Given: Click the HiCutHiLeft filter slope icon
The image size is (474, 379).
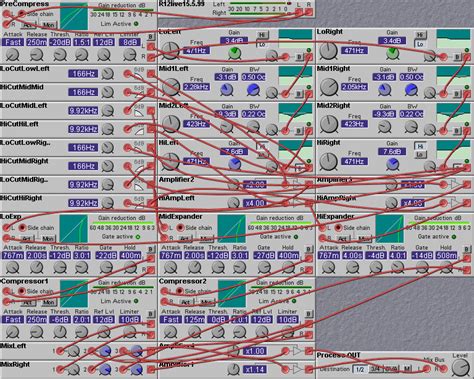Looking at the screenshot, I should 139,131.
